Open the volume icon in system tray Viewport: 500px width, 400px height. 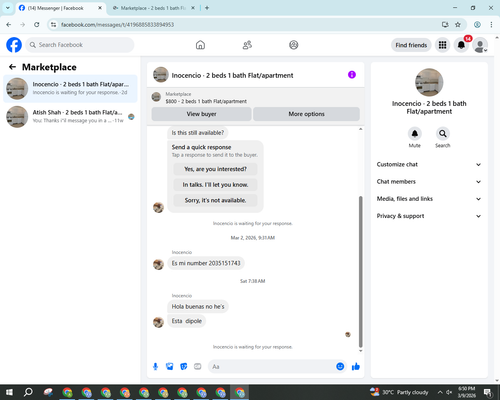coord(449,392)
